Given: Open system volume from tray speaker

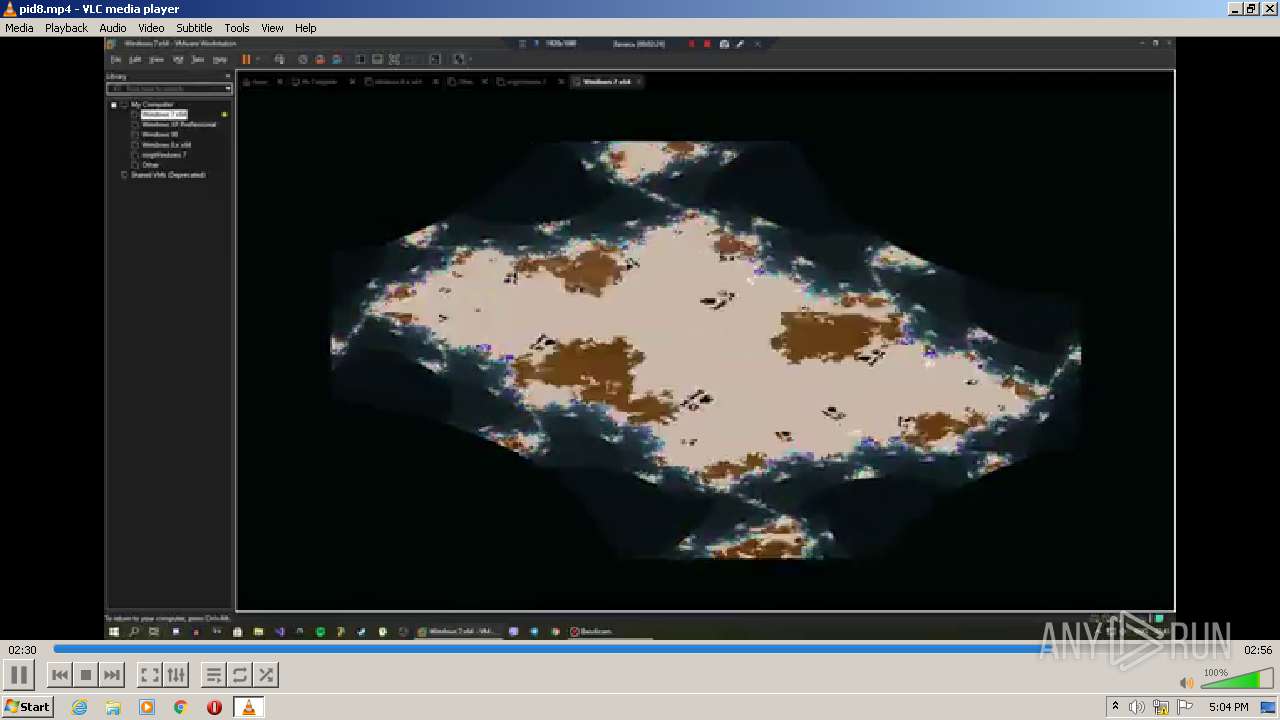Looking at the screenshot, I should 1137,707.
